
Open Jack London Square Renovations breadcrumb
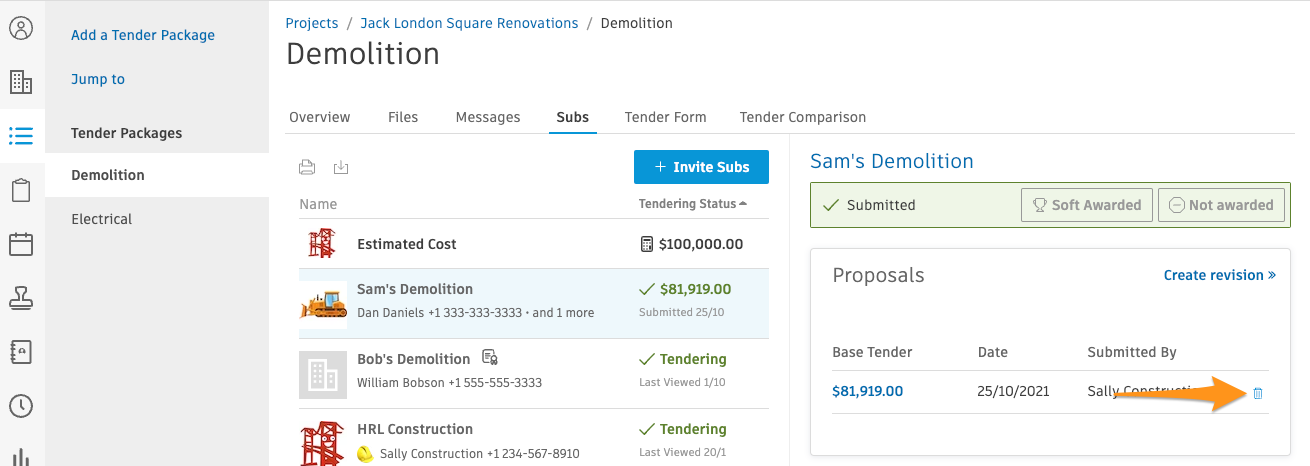tap(469, 22)
